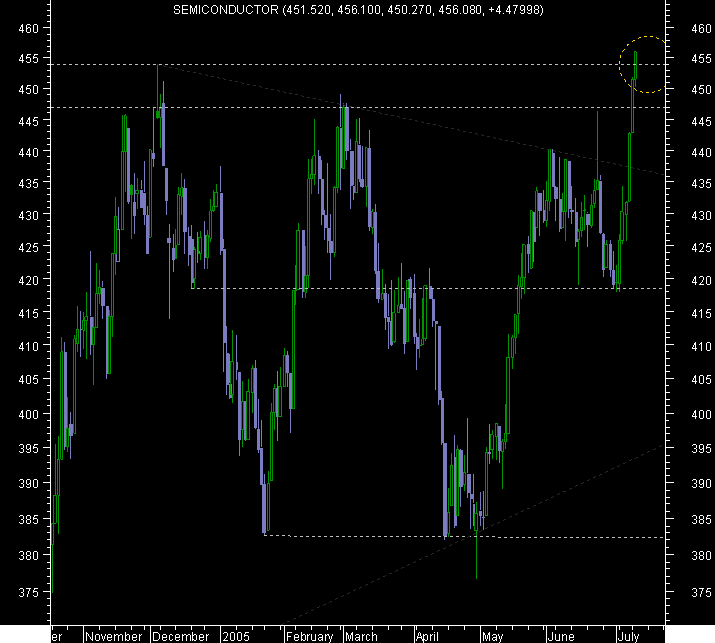The height and width of the screenshot is (643, 715).
Task: Select the May label on the time axis
Action: (x=492, y=636)
